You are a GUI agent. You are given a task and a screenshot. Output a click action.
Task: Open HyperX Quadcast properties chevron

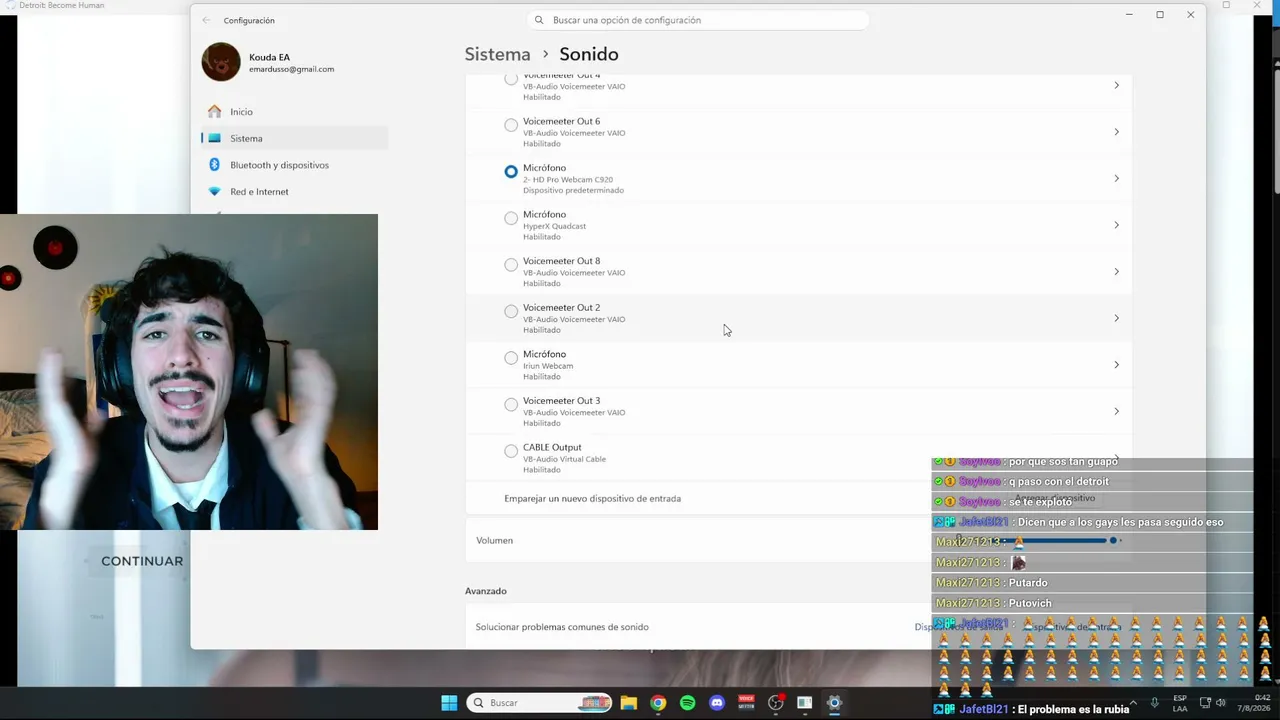click(x=1116, y=225)
